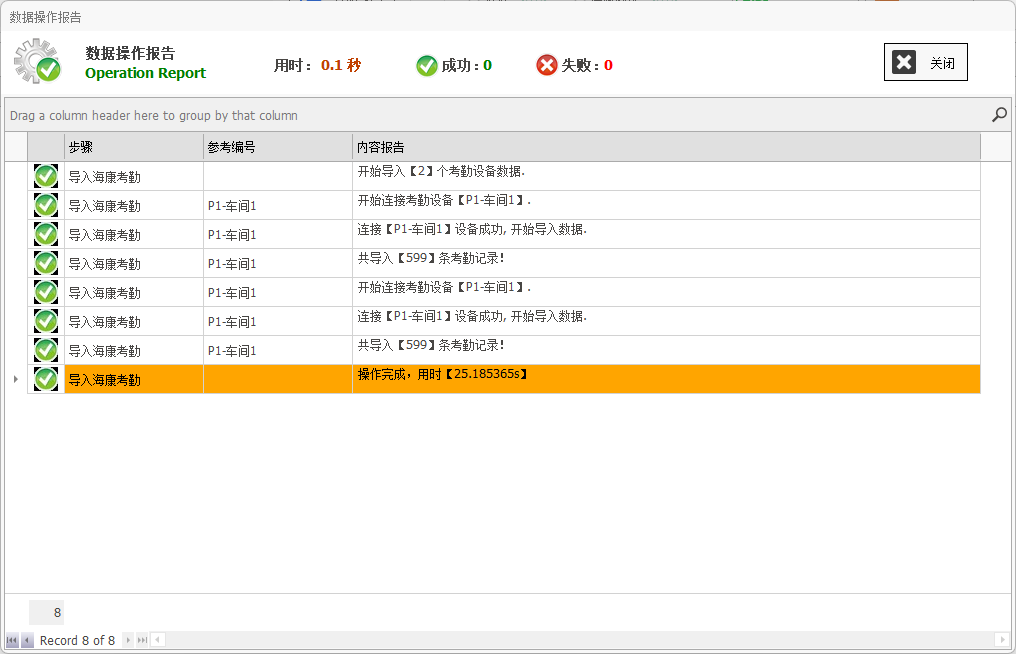
Task: Go to first record using navigator icon
Action: click(10, 640)
